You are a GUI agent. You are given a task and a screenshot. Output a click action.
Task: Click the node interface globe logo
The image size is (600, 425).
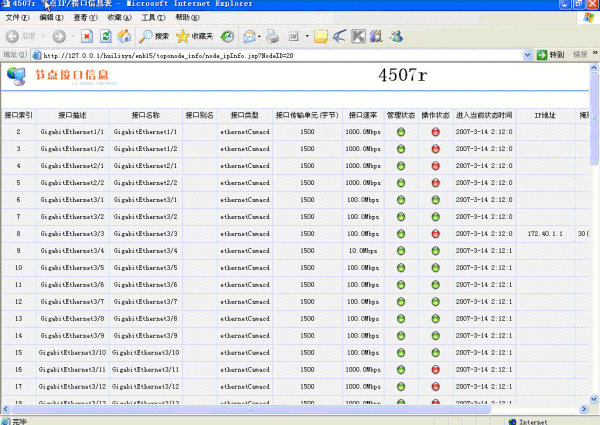[x=16, y=76]
